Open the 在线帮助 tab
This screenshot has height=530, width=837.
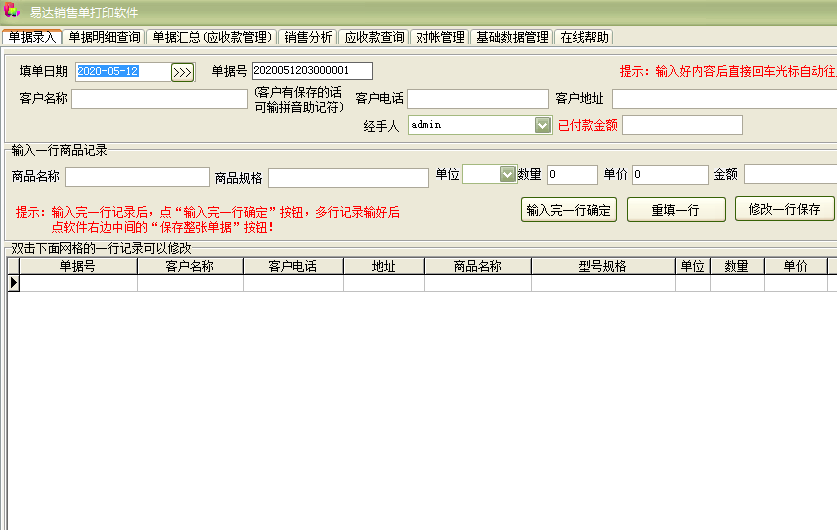(584, 37)
